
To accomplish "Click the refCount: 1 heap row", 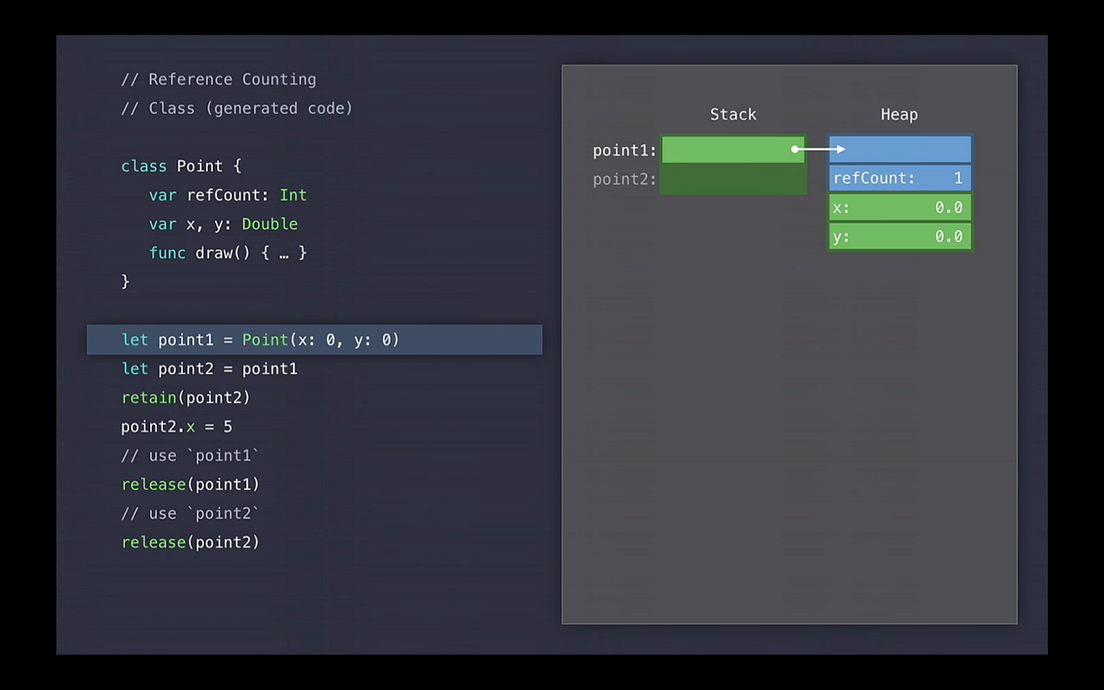I will pyautogui.click(x=899, y=177).
